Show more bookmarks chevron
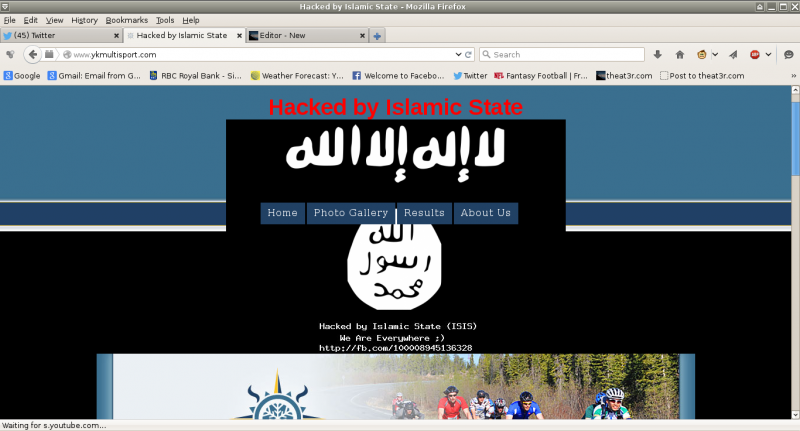Viewport: 800px width, 431px height. pyautogui.click(x=793, y=75)
